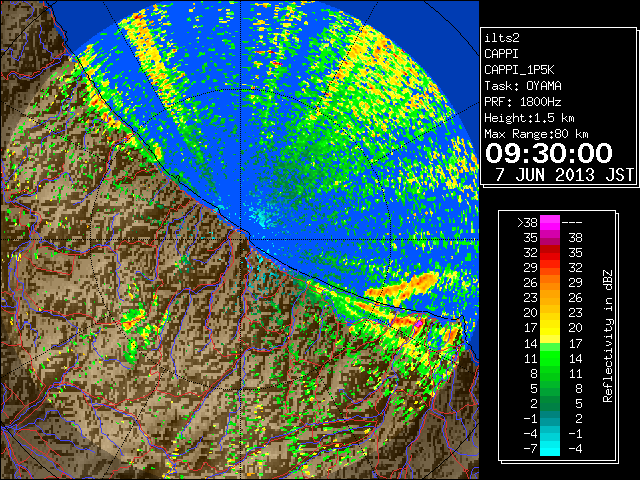Image resolution: width=640 pixels, height=480 pixels.
Task: Click the 'ilts2' label in info box
Action: 502,38
